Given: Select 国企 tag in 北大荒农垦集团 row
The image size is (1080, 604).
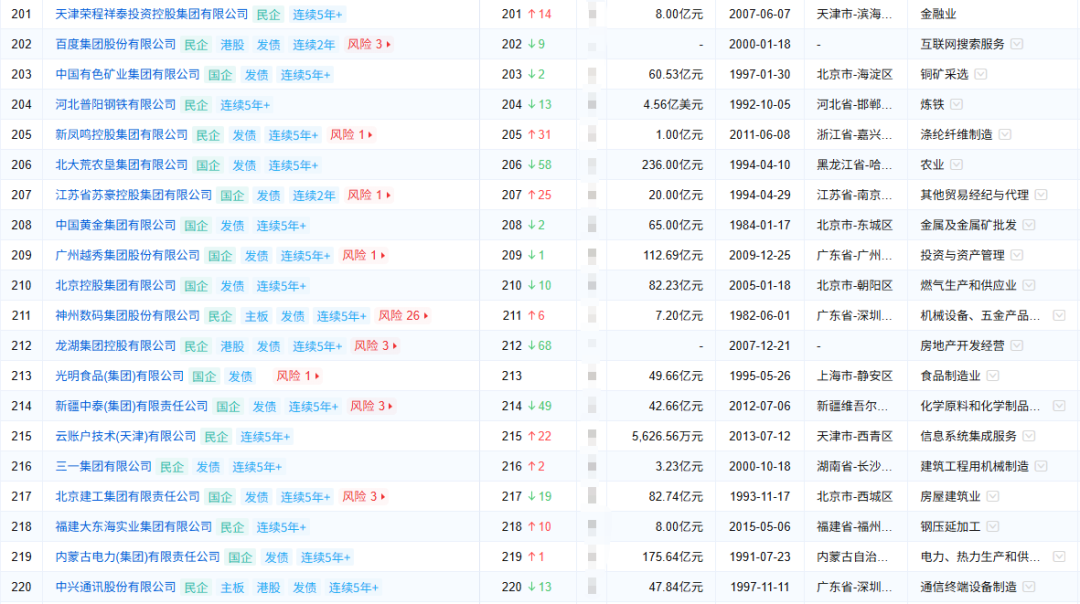Looking at the screenshot, I should 208,165.
